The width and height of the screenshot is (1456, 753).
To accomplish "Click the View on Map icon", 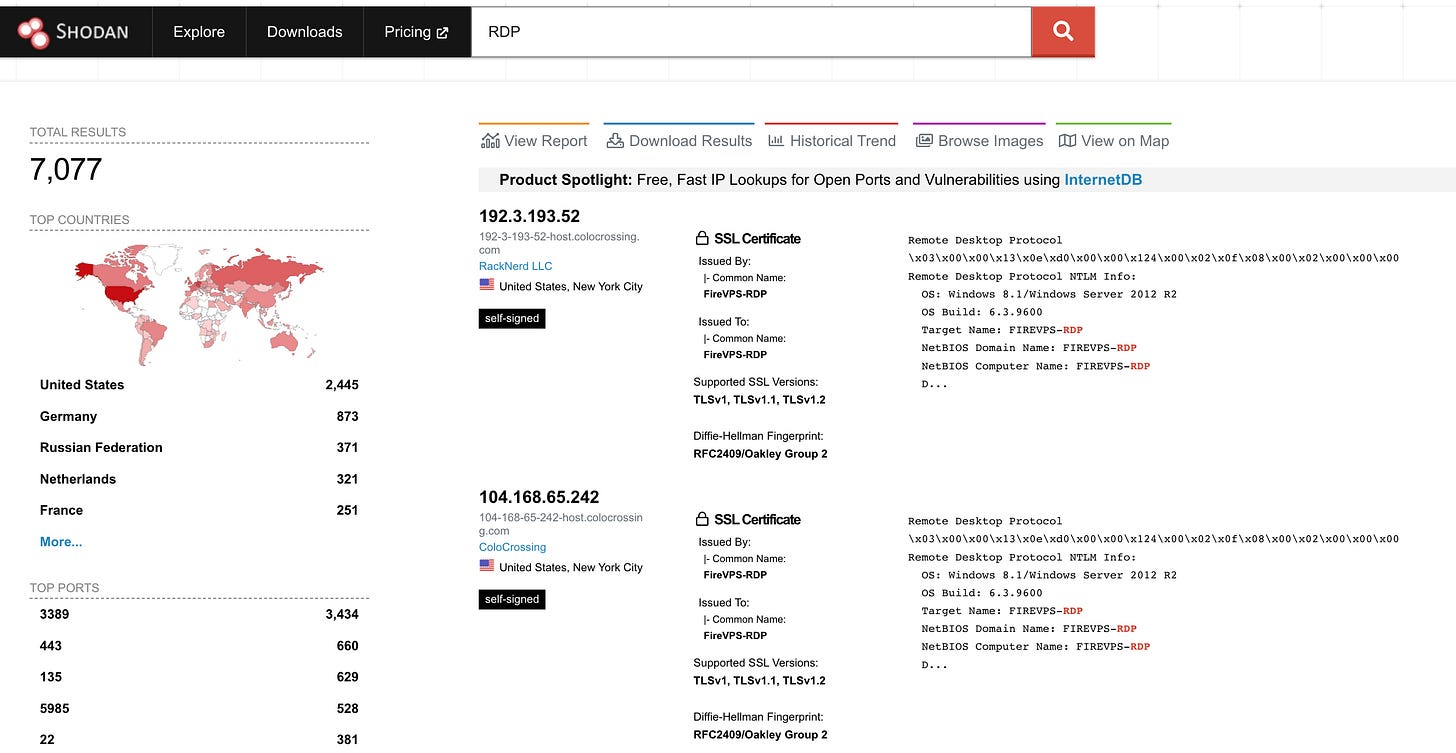I will coord(1067,141).
